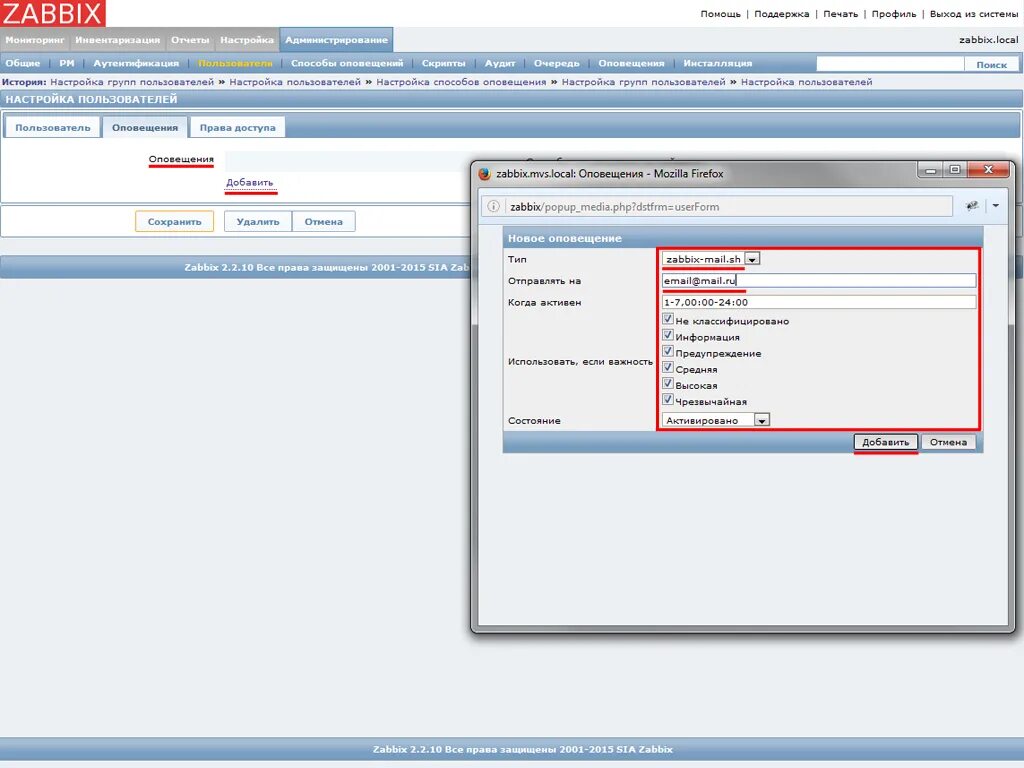Viewport: 1024px width, 768px height.
Task: Open Скрипты submenu item
Action: point(443,63)
